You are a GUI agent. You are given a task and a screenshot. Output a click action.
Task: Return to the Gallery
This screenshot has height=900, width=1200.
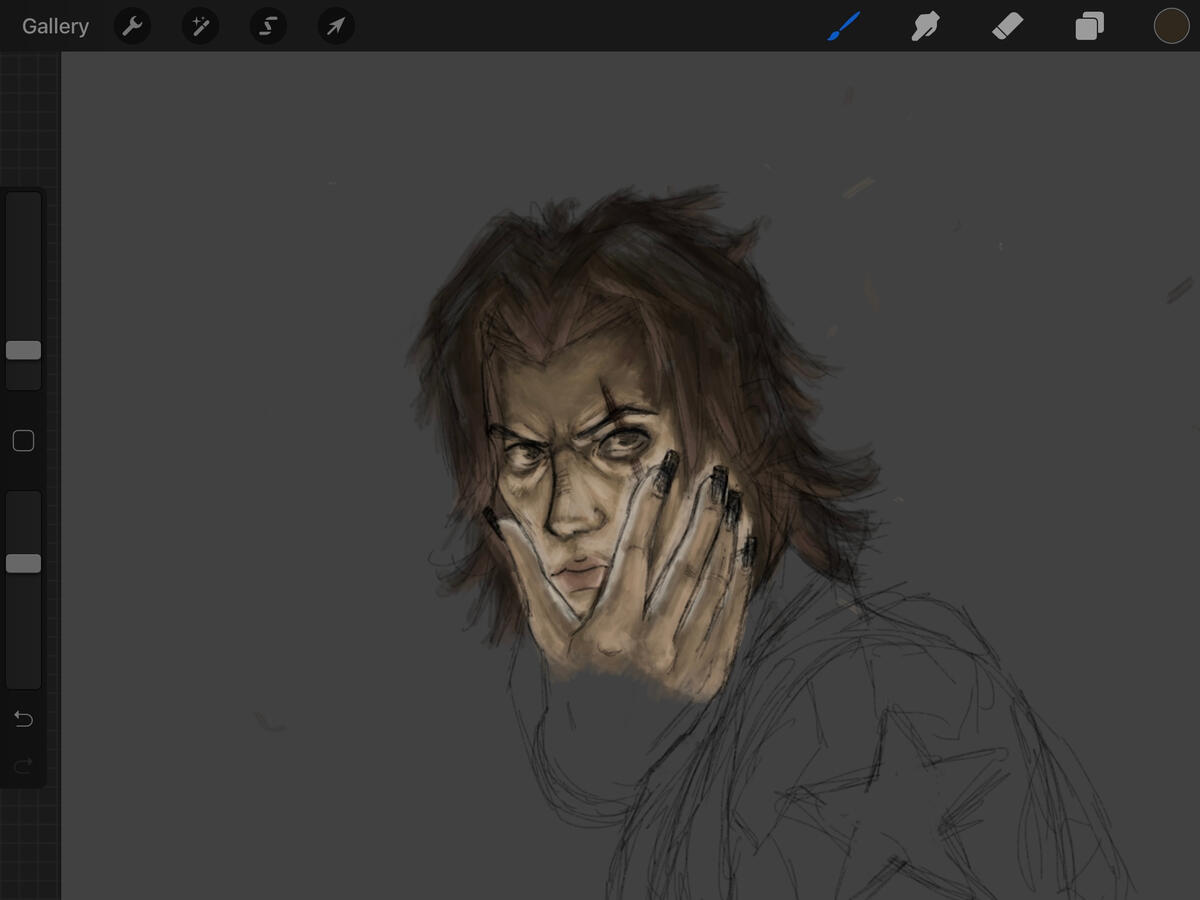(x=55, y=26)
